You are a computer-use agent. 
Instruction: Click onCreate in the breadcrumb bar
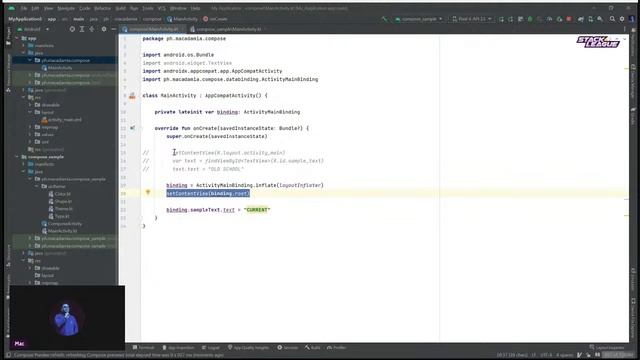(215, 19)
